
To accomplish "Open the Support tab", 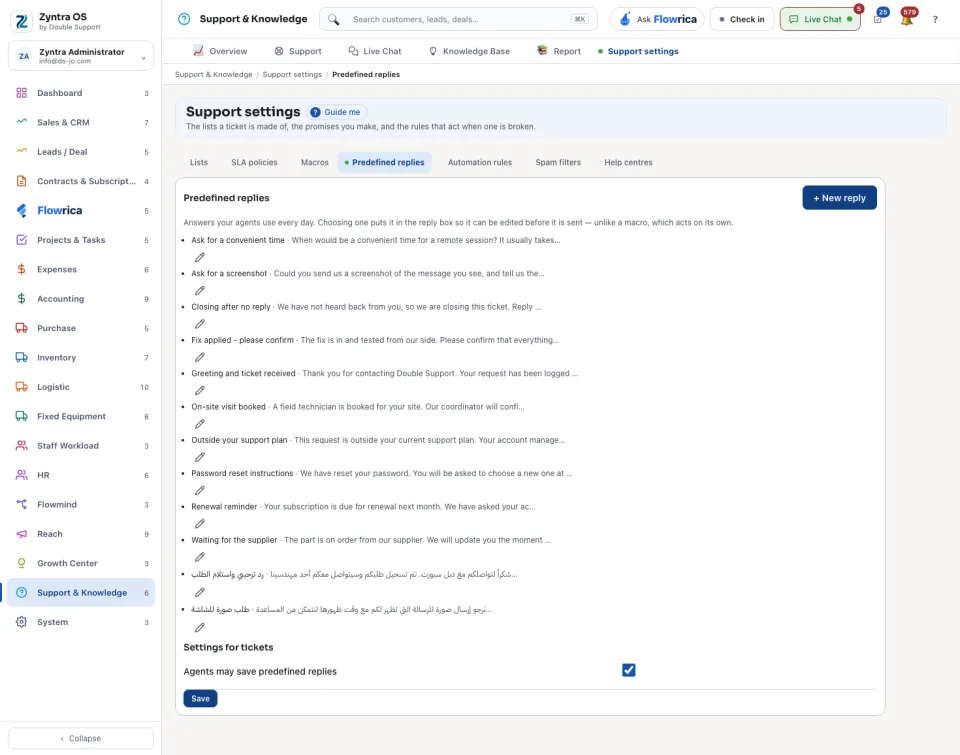I will [298, 51].
